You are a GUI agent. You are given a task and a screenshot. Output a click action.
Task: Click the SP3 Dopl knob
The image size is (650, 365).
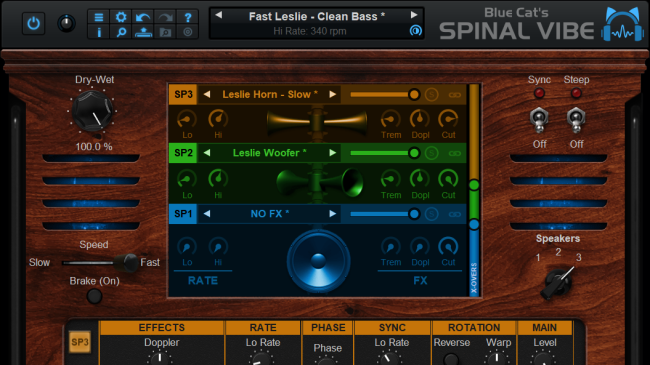(420, 119)
